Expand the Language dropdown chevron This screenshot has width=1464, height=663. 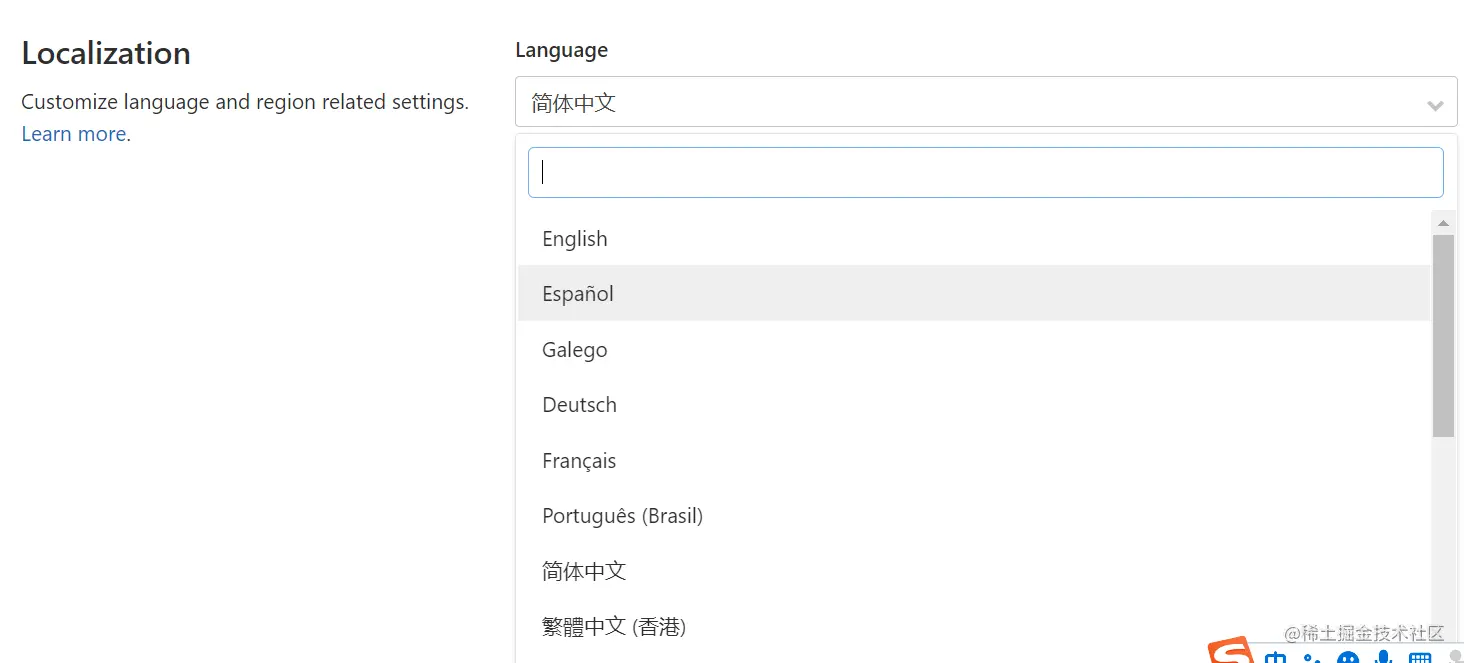1435,104
